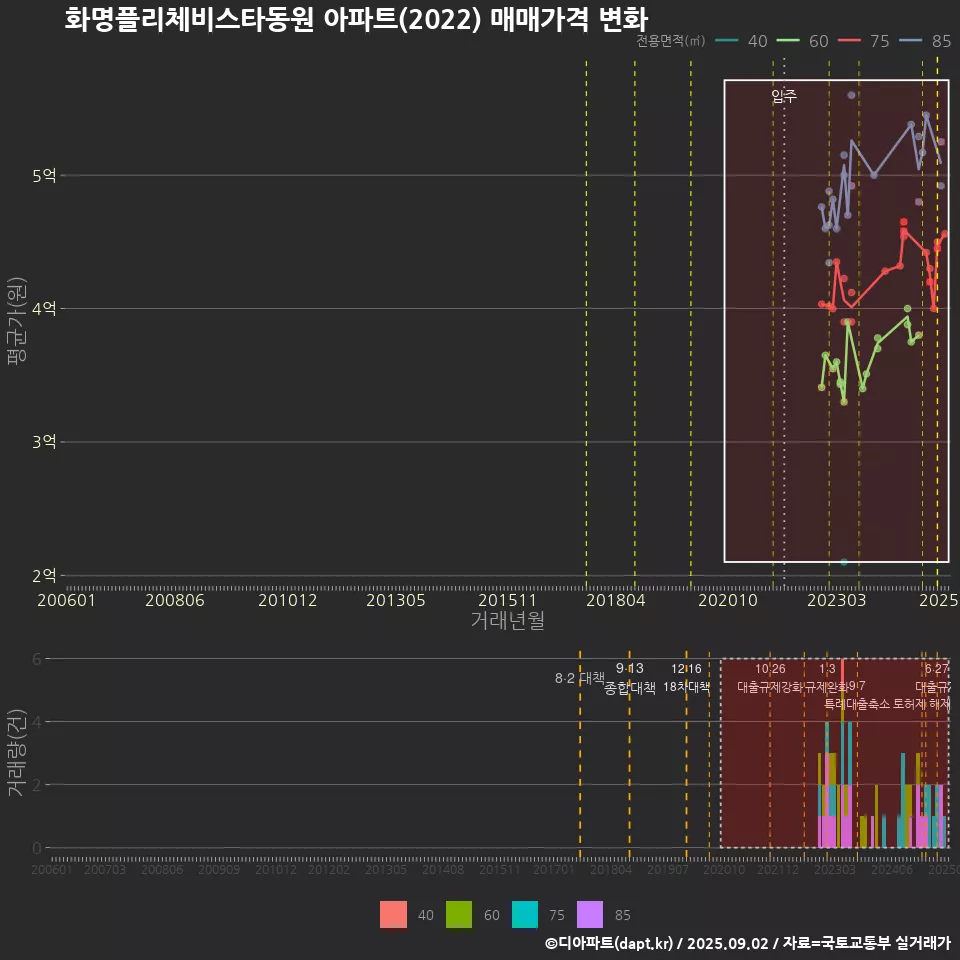Click the 2025.09.02 date in footer
Viewport: 960px width, 960px height.
[x=727, y=943]
